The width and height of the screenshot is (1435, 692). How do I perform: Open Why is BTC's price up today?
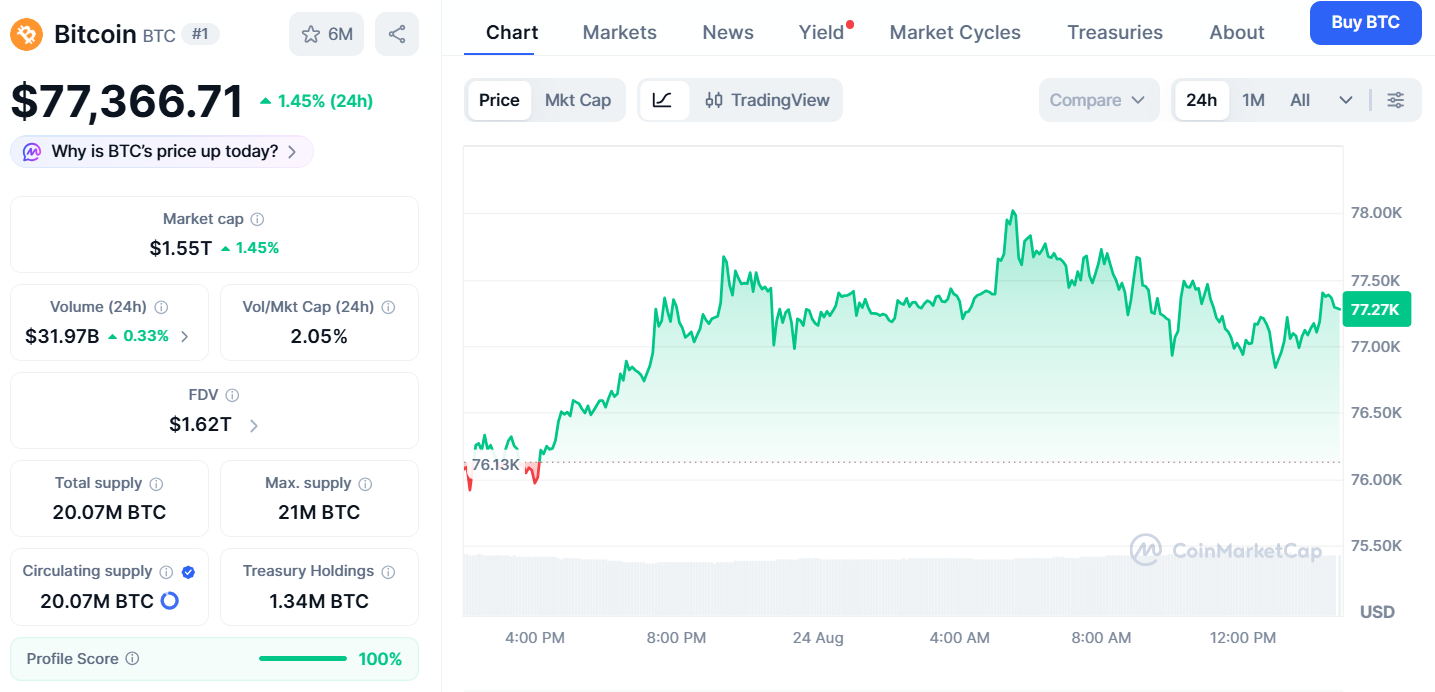162,152
